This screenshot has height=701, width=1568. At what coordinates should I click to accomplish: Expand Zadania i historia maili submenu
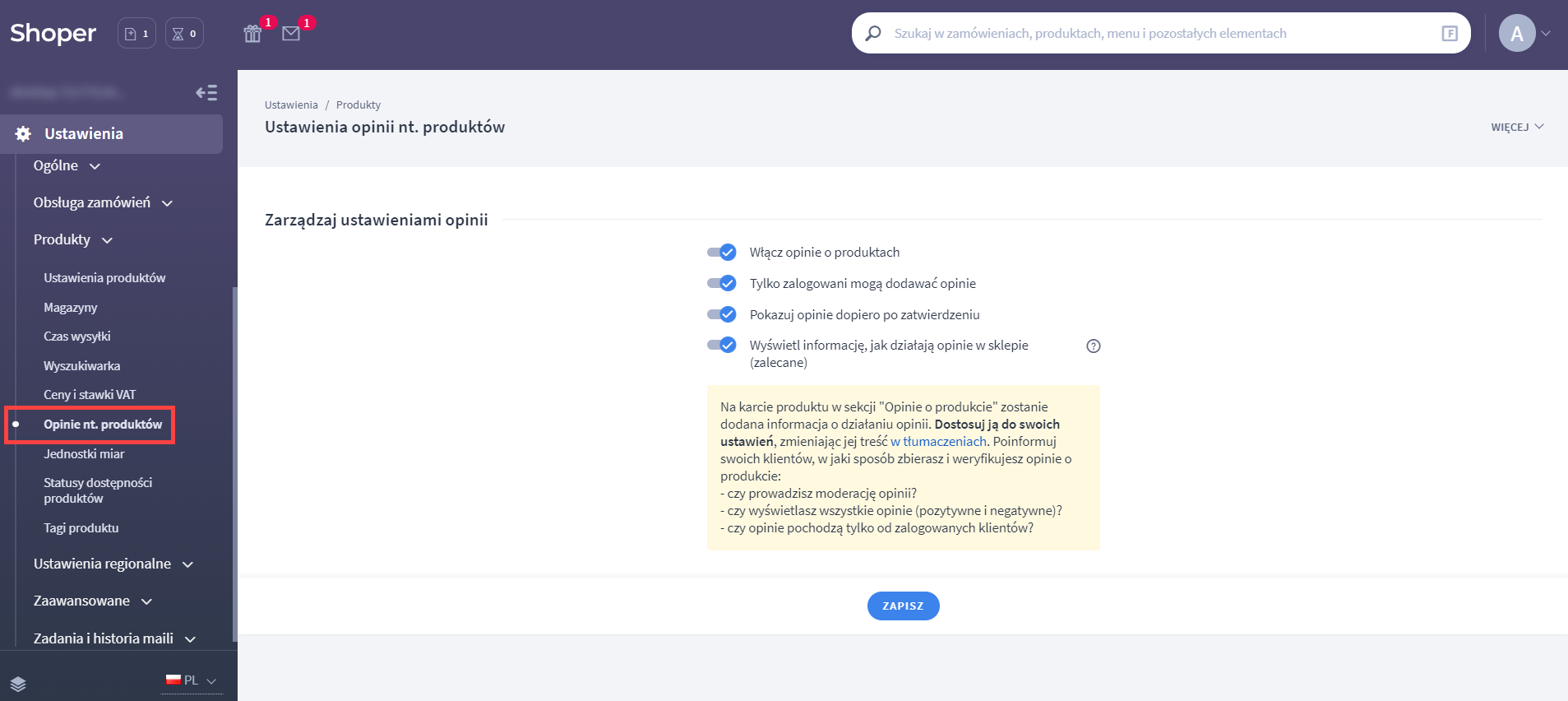[x=114, y=638]
